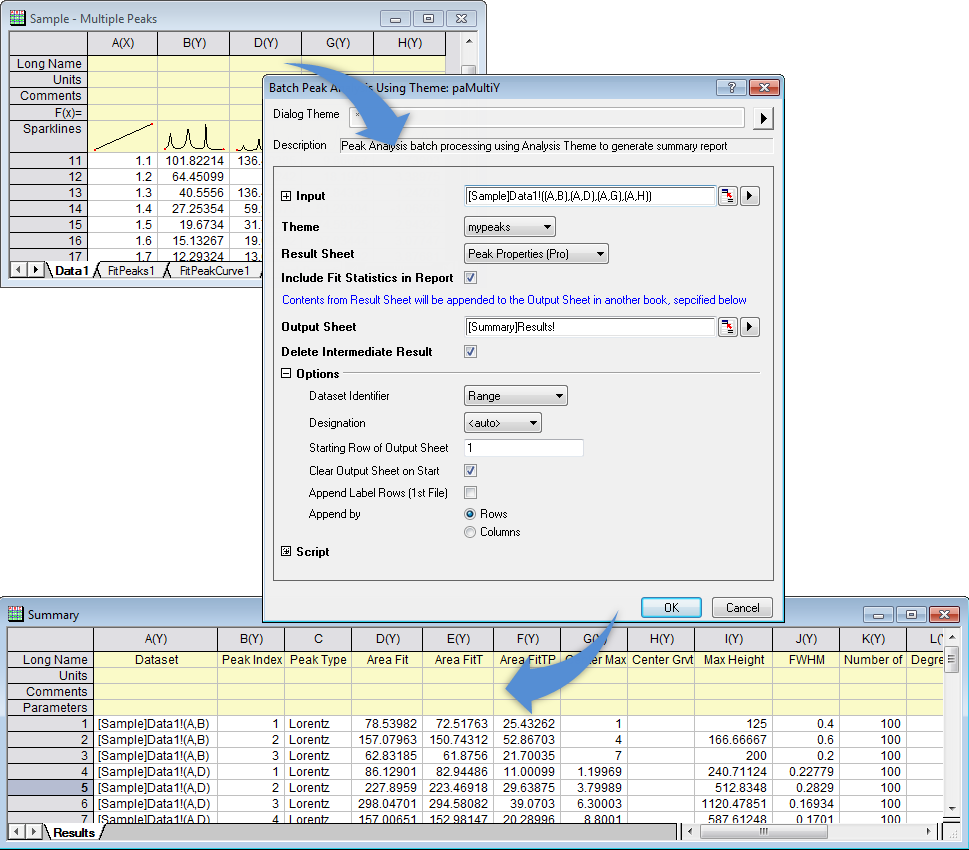969x850 pixels.
Task: Select the Columns append option
Action: (468, 532)
